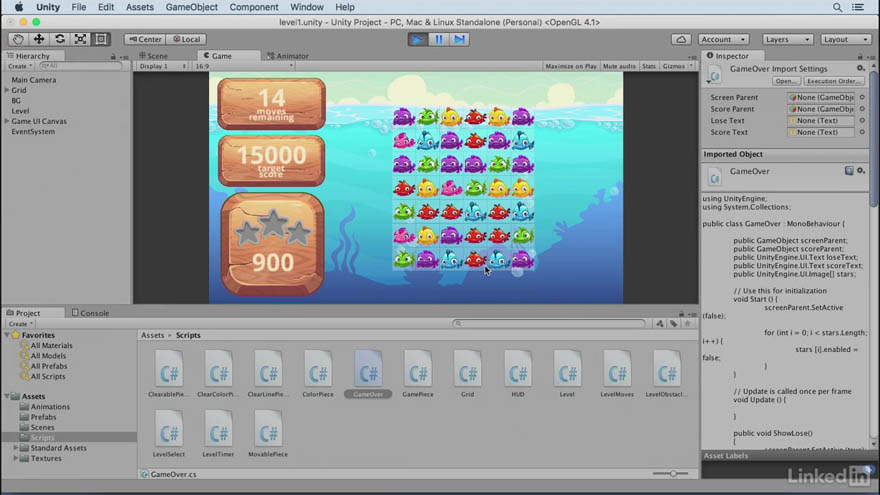880x495 pixels.
Task: Select the Rotate tool
Action: pos(59,39)
